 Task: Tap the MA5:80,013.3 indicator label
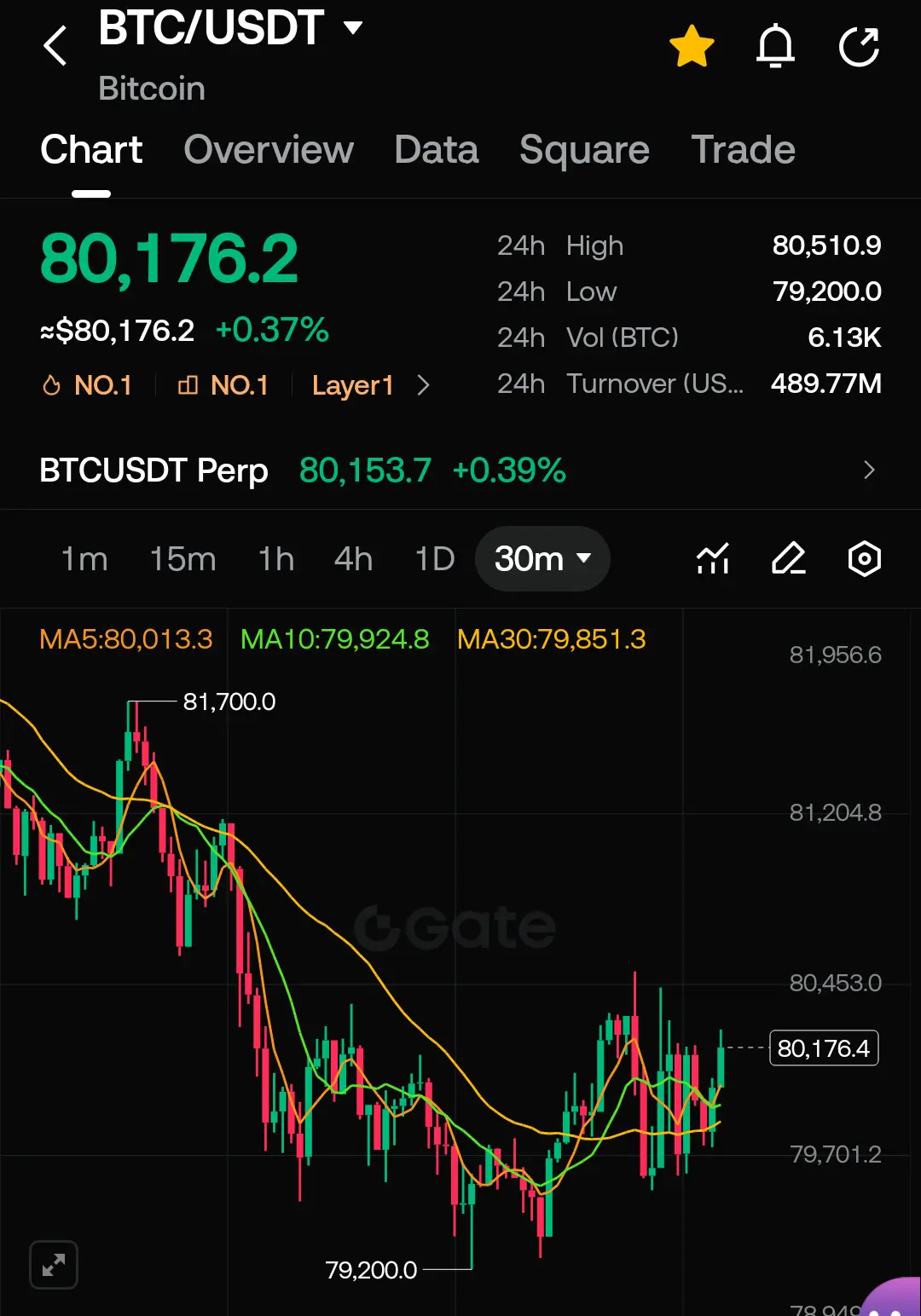click(126, 639)
